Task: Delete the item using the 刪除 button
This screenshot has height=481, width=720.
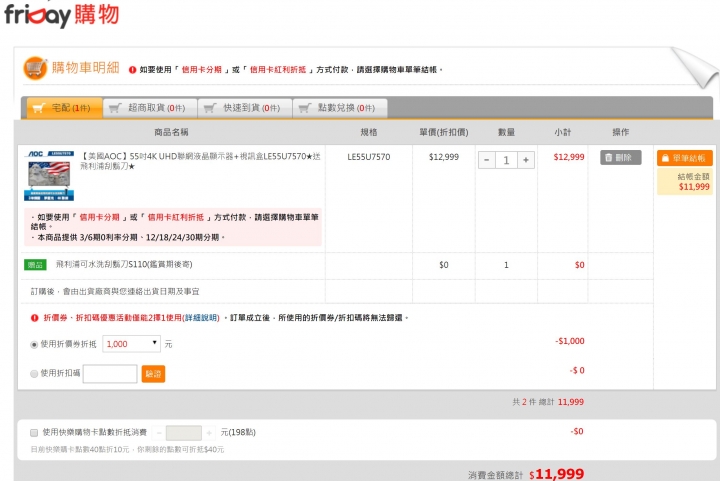Action: (620, 157)
